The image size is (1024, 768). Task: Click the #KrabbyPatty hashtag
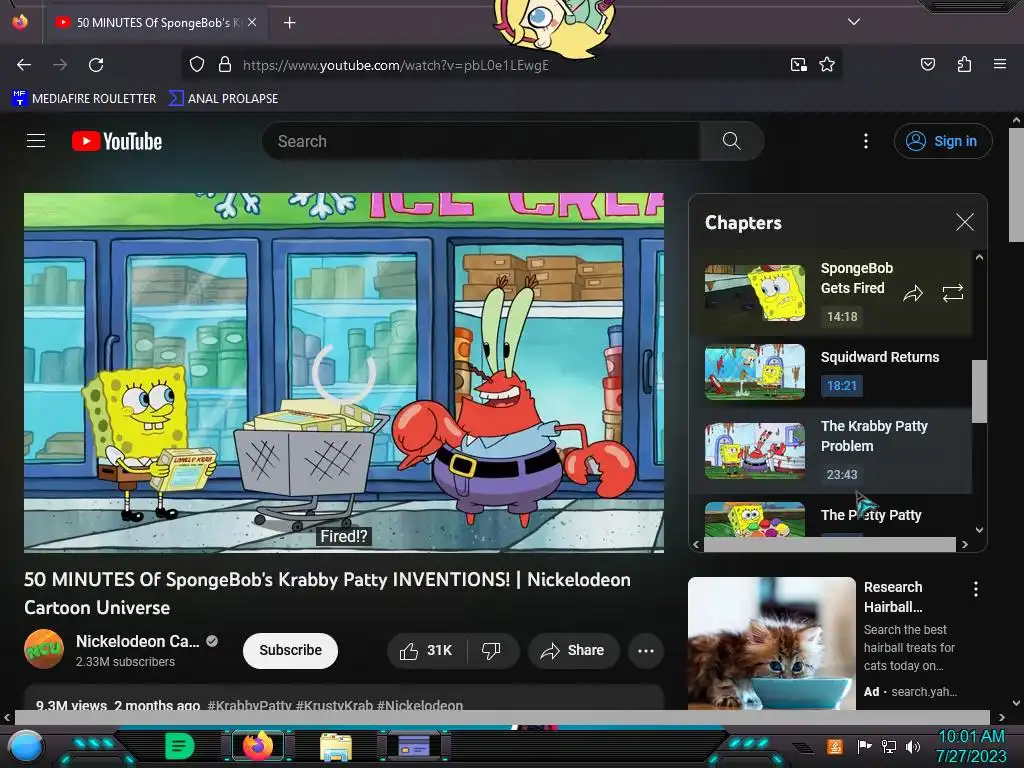click(249, 705)
